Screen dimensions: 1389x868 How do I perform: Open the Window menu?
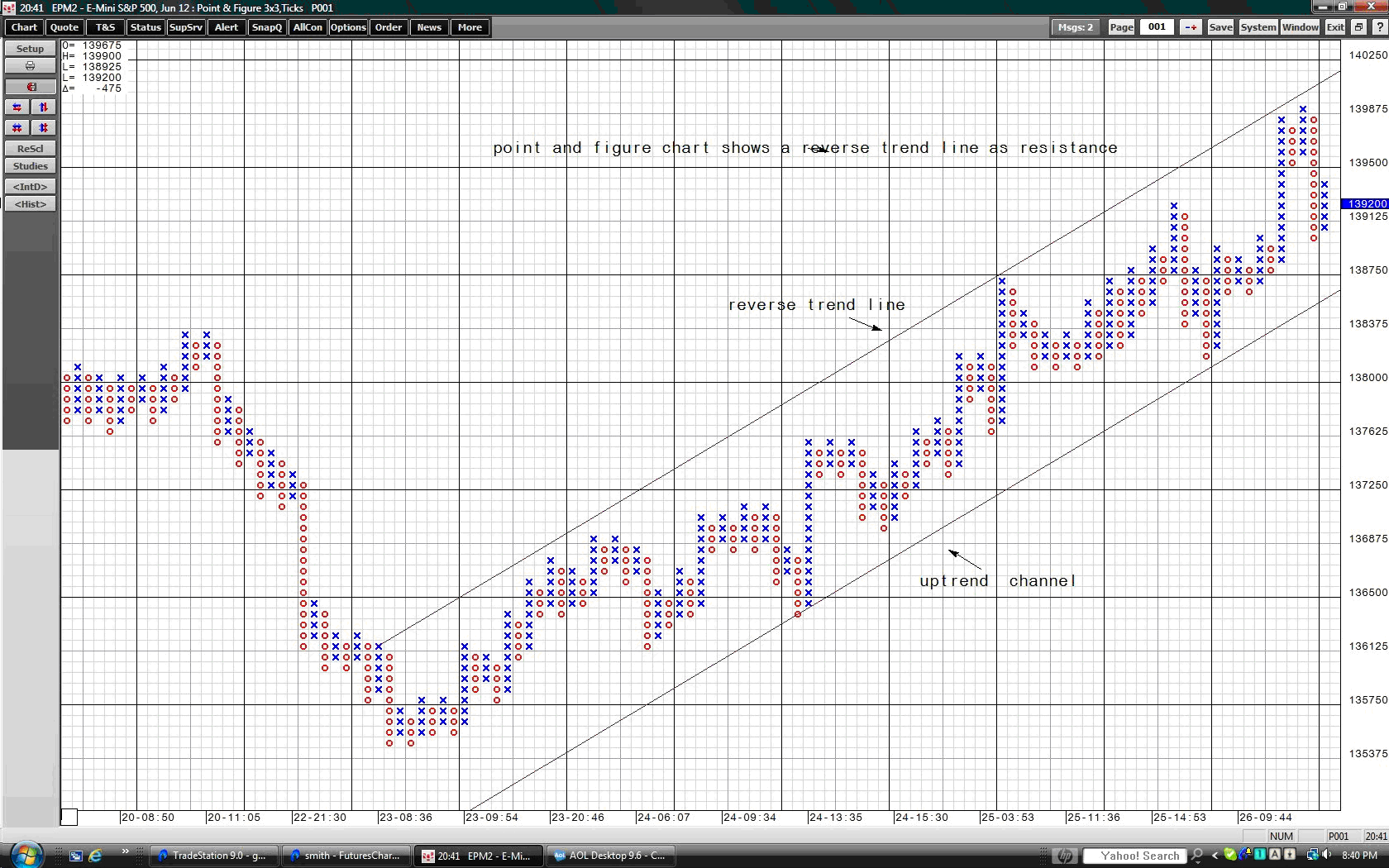coord(1301,27)
